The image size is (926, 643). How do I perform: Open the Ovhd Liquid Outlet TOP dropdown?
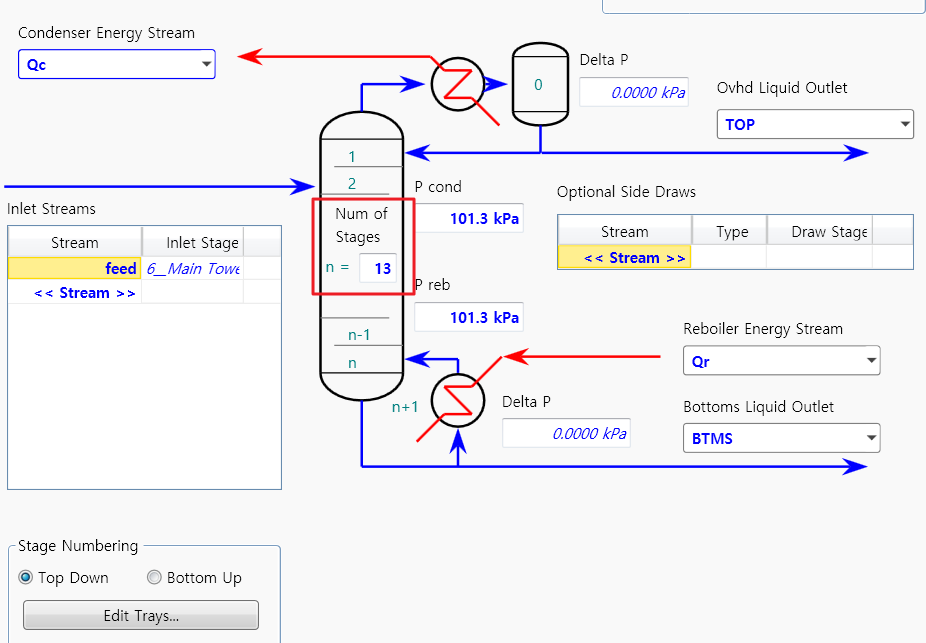(815, 125)
